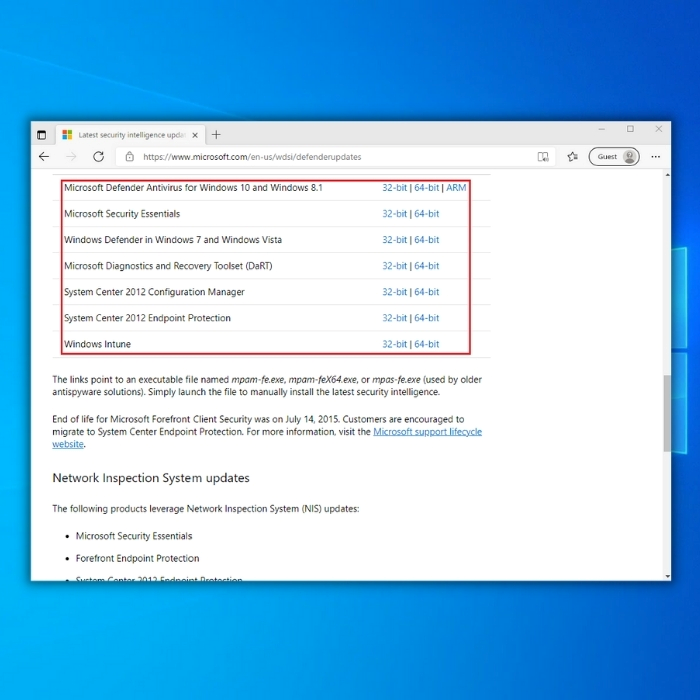View site info via lock icon
The height and width of the screenshot is (700, 700).
click(129, 157)
